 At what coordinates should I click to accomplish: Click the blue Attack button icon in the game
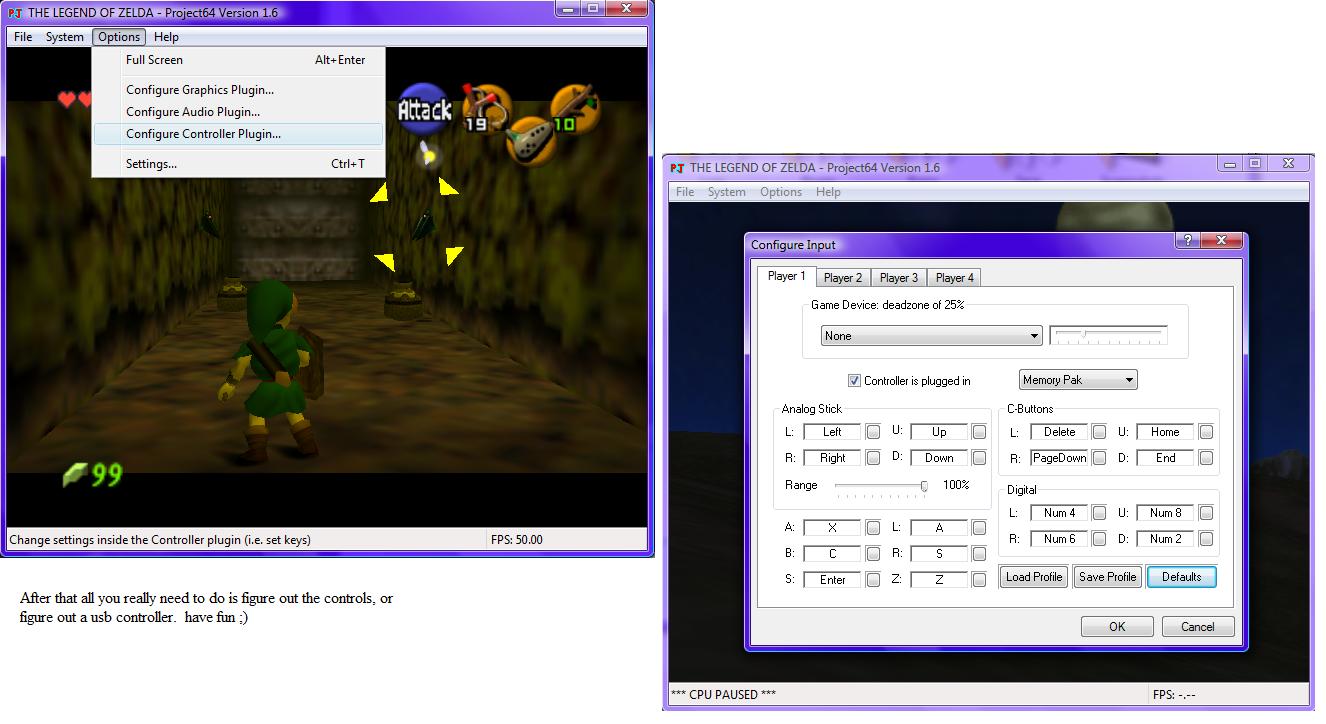click(425, 109)
